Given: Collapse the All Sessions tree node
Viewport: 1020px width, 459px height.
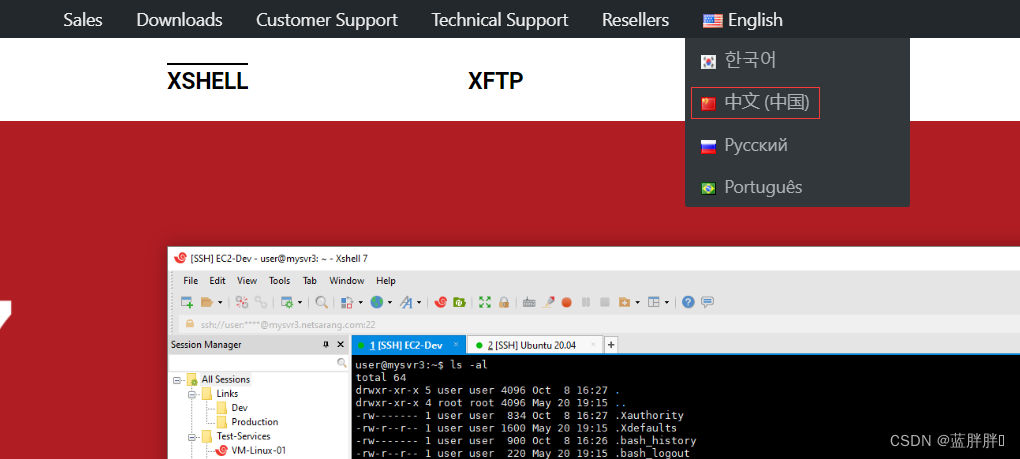Looking at the screenshot, I should point(177,379).
